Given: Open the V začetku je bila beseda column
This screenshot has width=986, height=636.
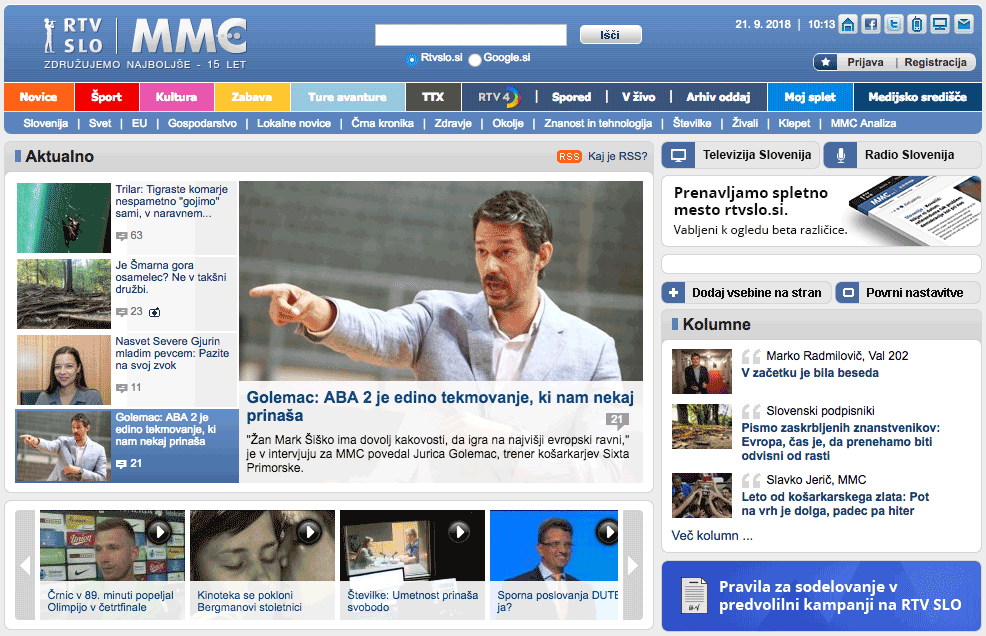Looking at the screenshot, I should point(810,373).
